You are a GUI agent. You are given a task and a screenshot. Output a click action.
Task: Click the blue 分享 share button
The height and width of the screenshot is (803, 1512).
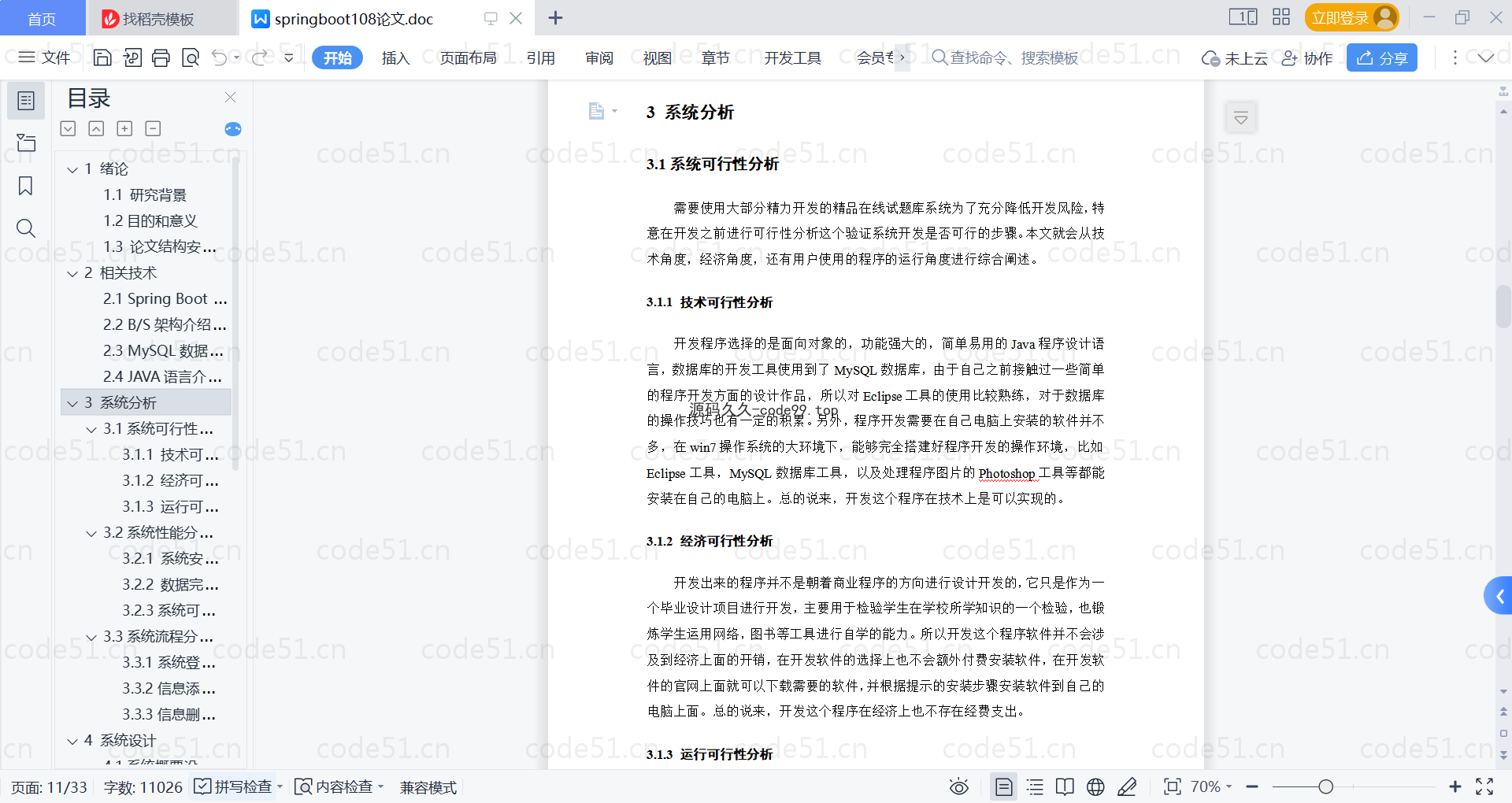coord(1381,57)
